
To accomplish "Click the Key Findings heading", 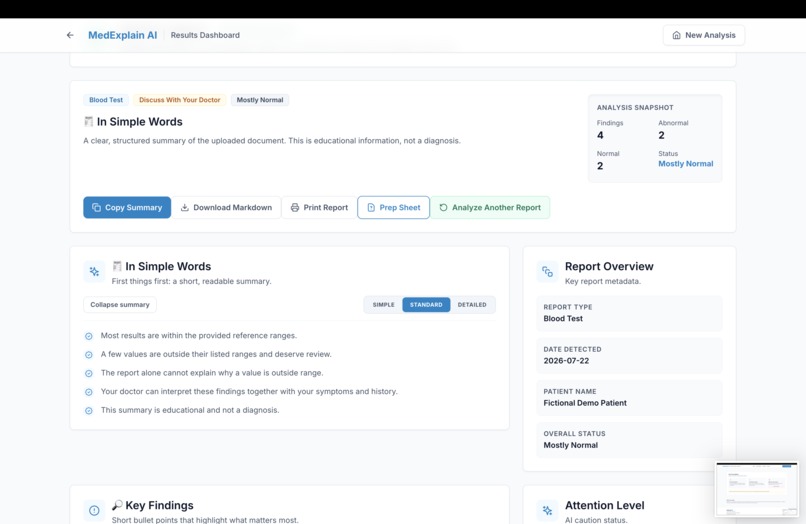I will pos(159,505).
